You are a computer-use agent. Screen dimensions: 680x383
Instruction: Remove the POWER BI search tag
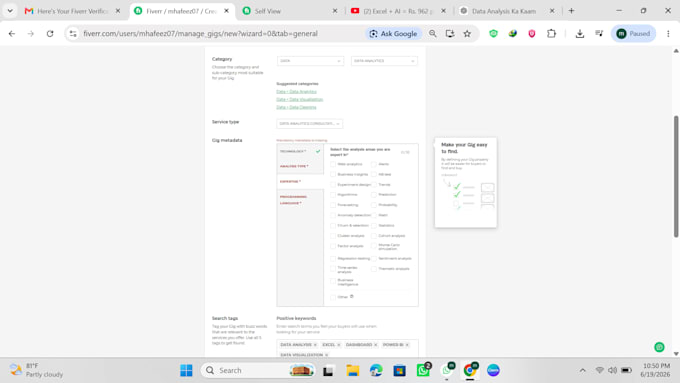tap(407, 345)
